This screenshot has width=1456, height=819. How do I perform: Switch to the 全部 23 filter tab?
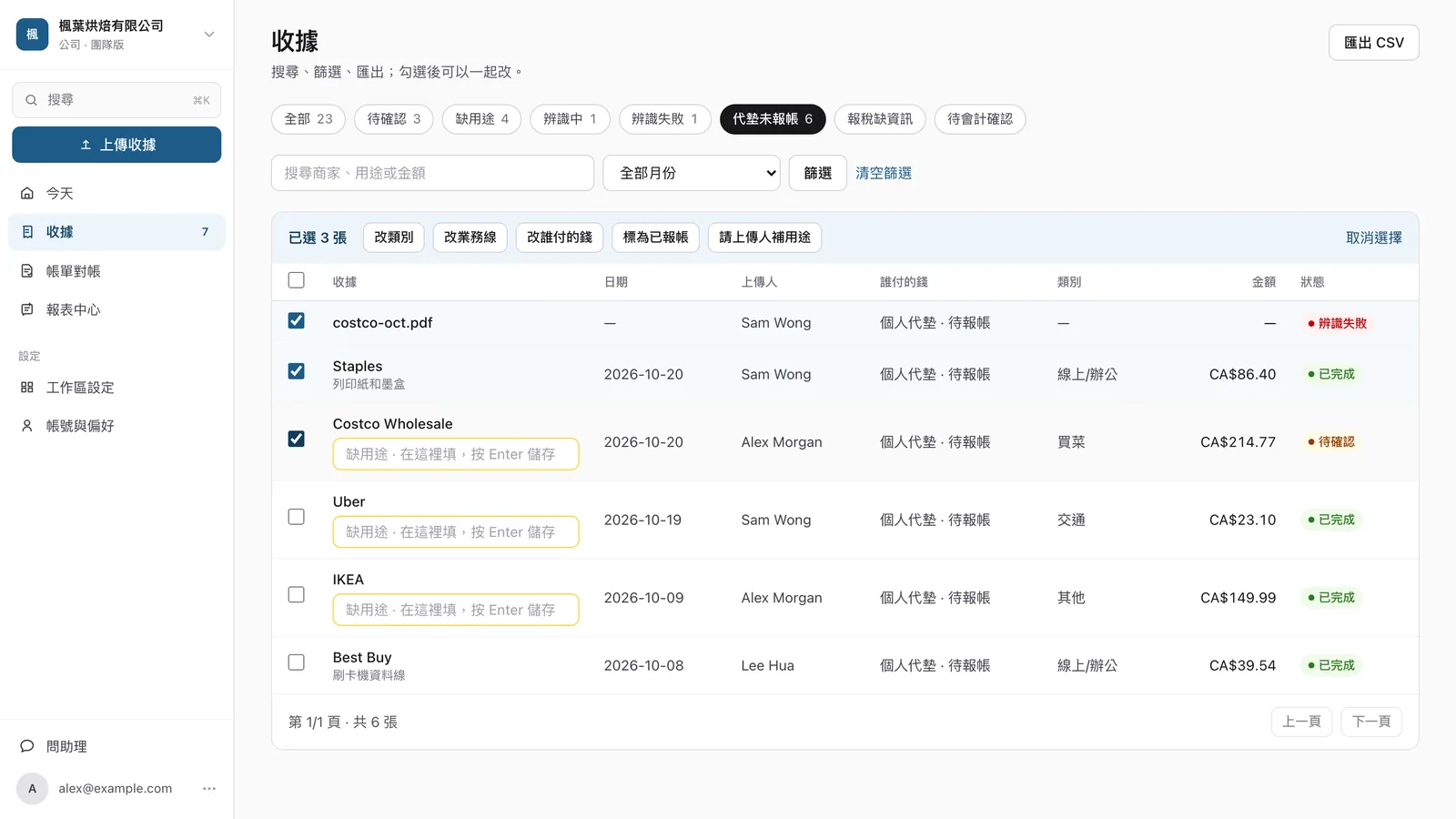pyautogui.click(x=308, y=119)
